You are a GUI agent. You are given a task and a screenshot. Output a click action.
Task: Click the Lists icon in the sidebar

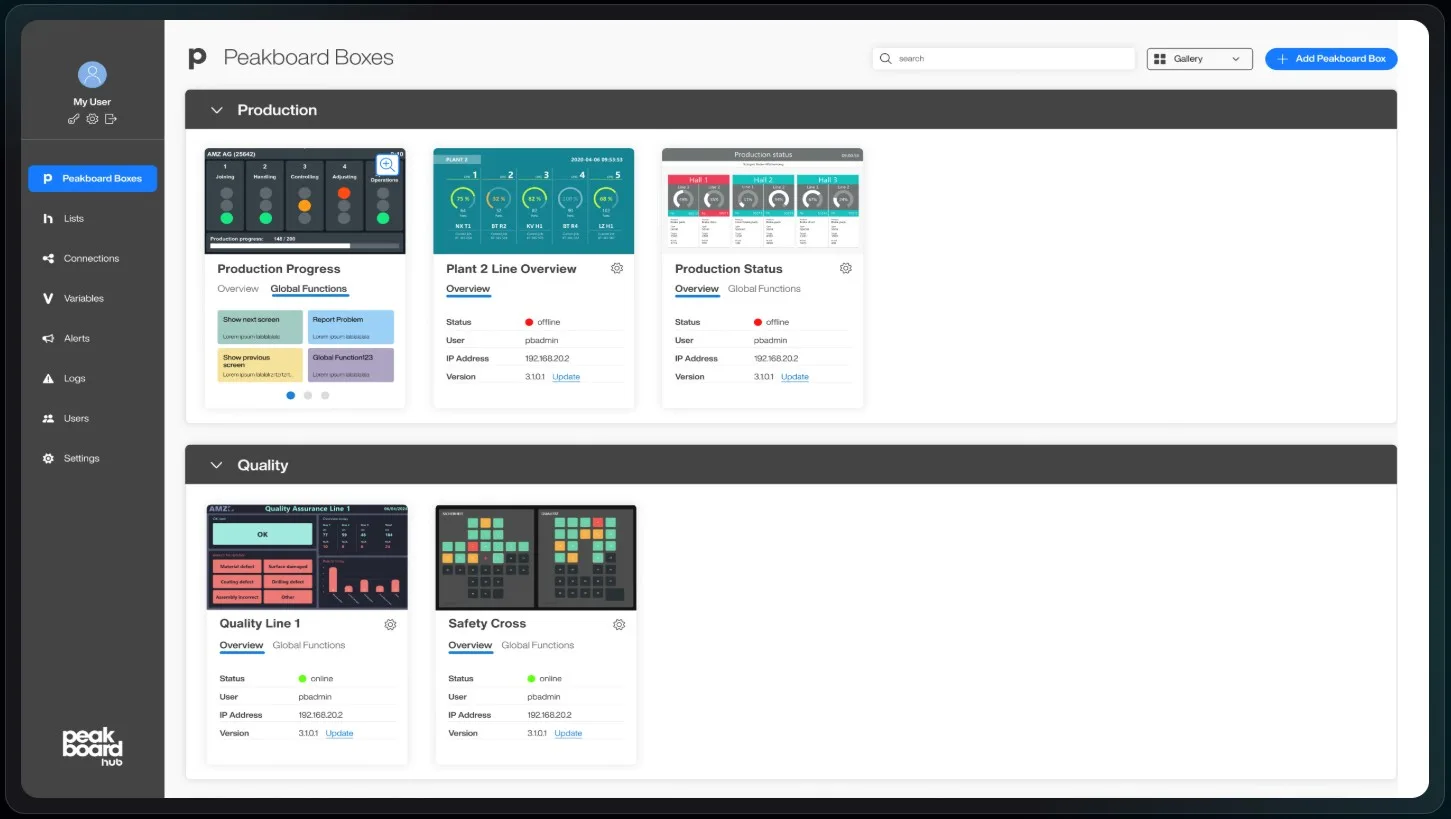[48, 218]
